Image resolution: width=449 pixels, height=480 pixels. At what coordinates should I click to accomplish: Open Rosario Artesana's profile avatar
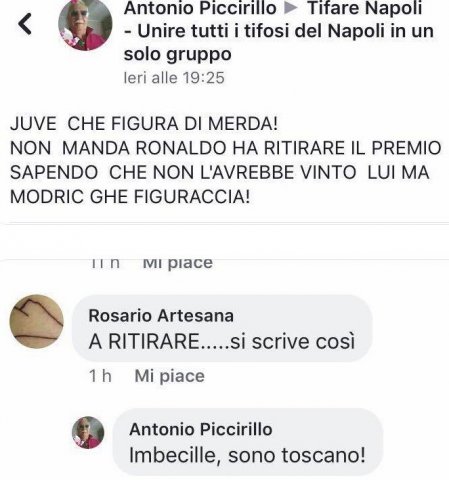[x=36, y=321]
